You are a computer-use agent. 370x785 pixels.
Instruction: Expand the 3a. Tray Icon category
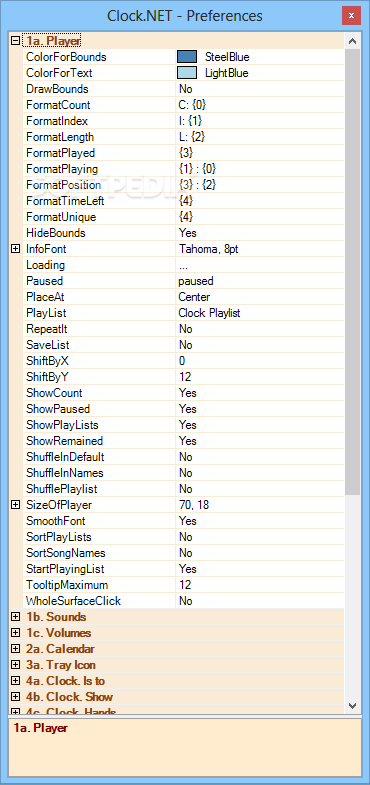click(16, 665)
